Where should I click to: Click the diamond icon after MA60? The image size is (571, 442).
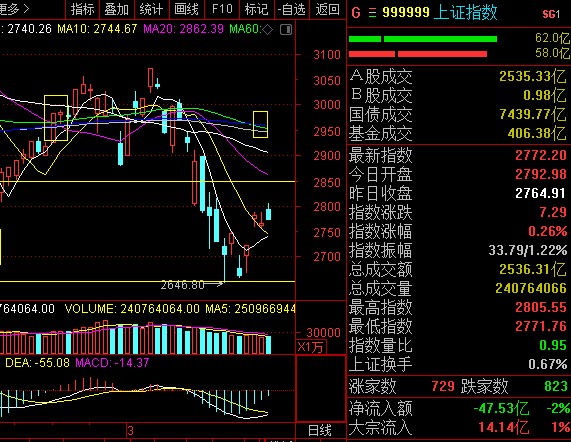(x=267, y=29)
